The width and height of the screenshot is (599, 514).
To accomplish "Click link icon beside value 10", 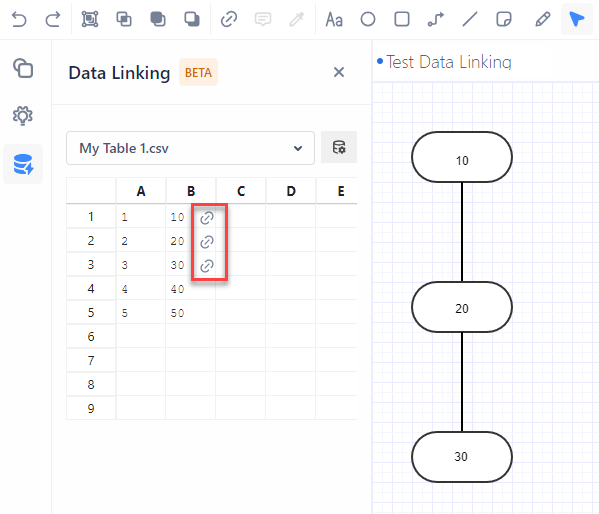I will (207, 218).
